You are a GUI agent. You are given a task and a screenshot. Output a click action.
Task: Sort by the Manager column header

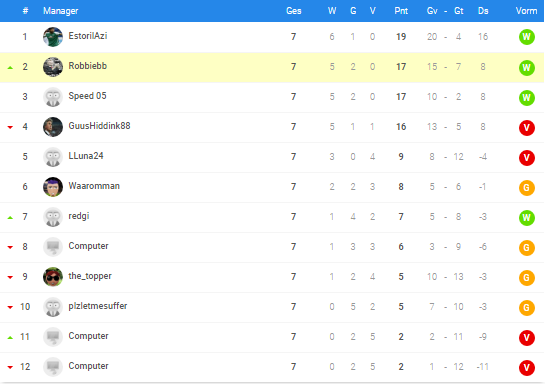(x=60, y=11)
